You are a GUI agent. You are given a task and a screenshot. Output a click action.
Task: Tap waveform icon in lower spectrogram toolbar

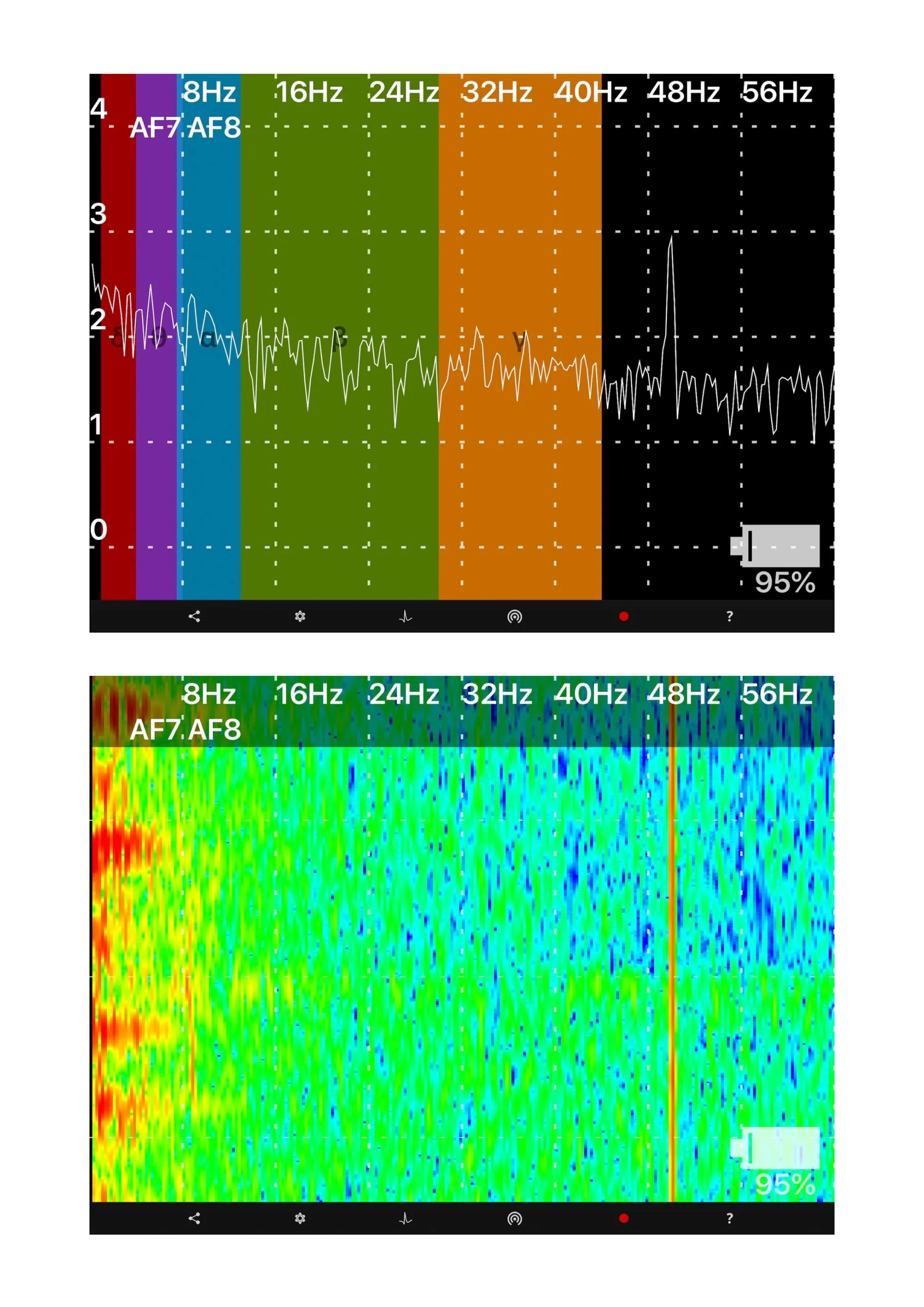pos(405,1218)
